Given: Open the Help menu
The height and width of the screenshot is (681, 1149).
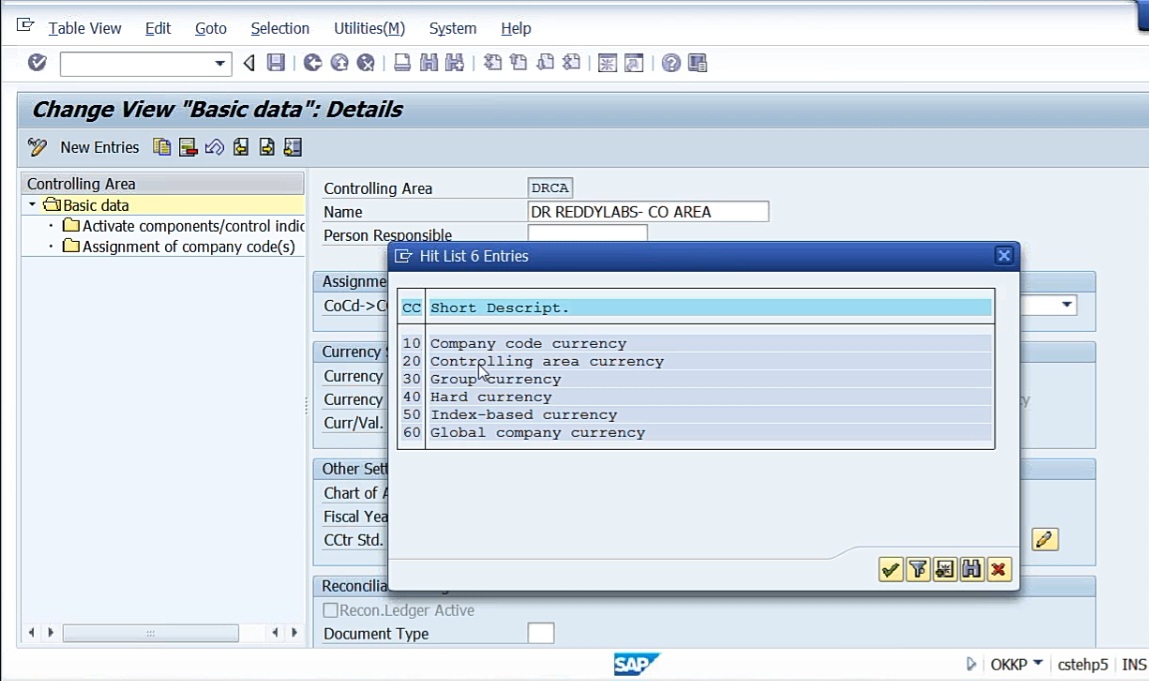Looking at the screenshot, I should click(516, 29).
